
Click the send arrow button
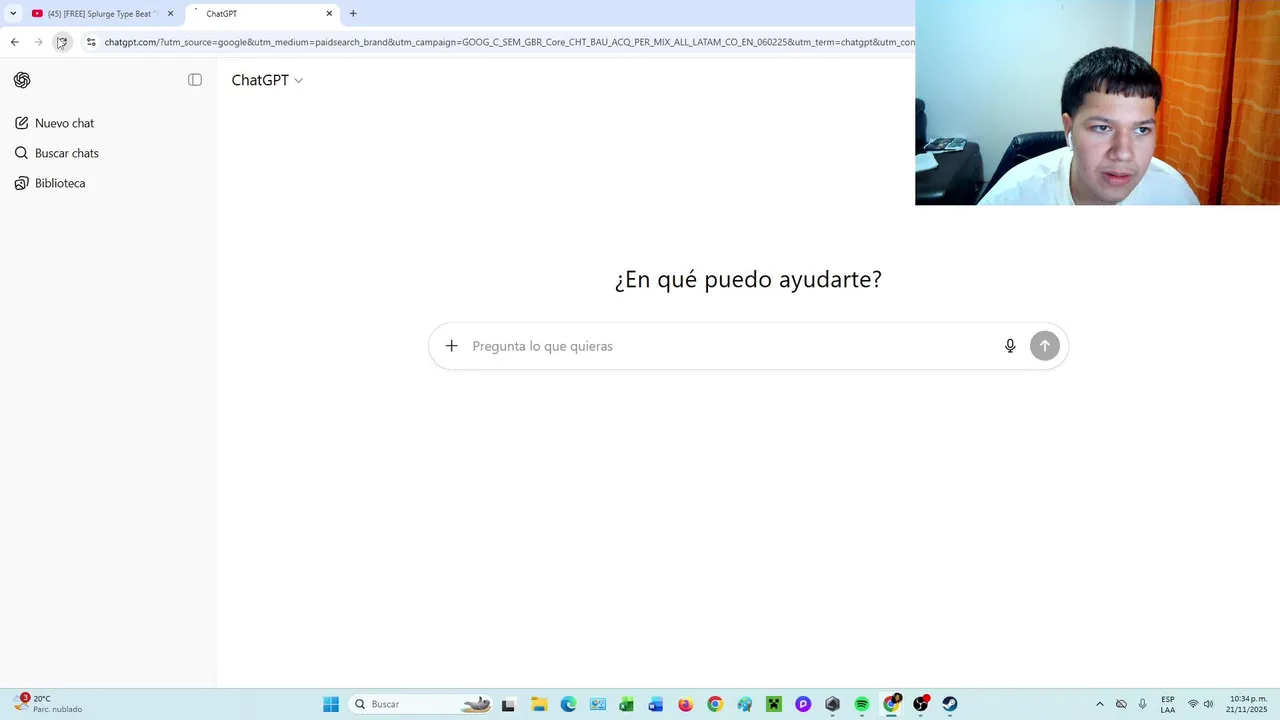(x=1045, y=346)
